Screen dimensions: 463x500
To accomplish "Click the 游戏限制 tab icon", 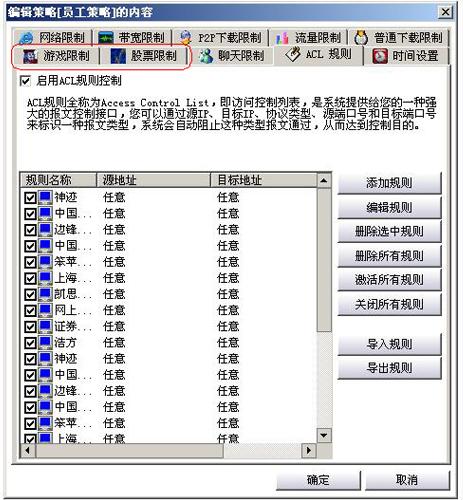I will pos(30,56).
